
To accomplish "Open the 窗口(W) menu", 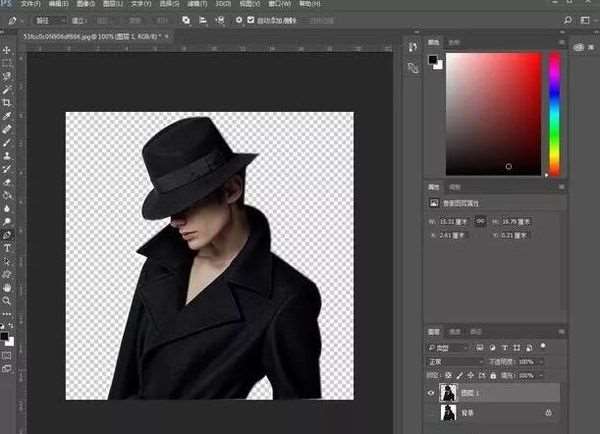I will [279, 4].
